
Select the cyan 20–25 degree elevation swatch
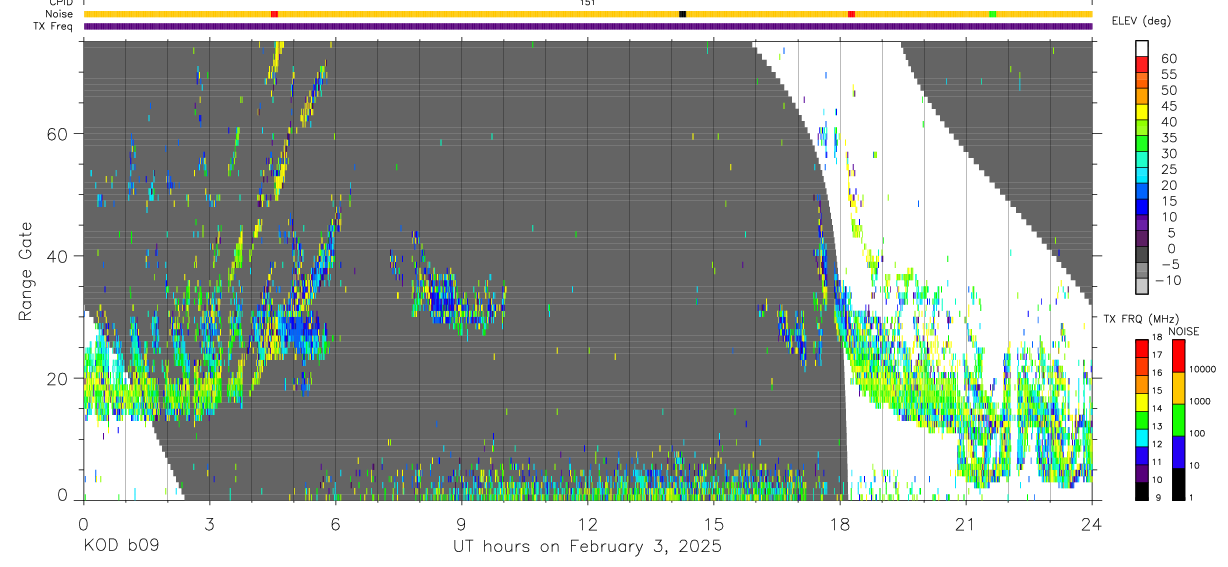(x=1142, y=175)
